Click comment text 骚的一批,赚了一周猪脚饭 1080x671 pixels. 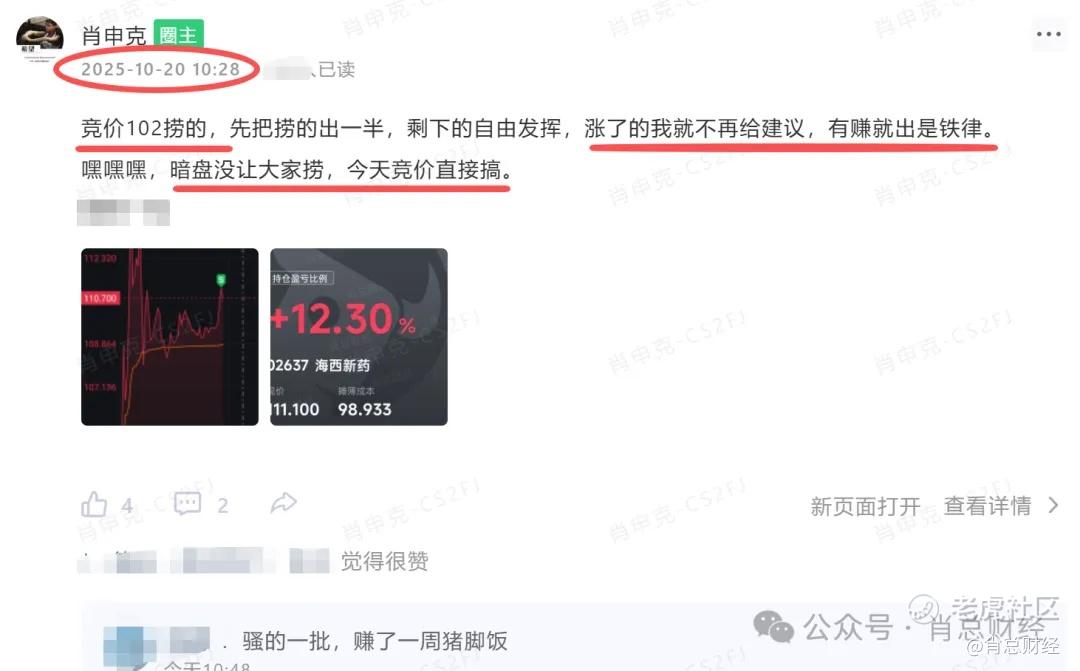point(375,641)
